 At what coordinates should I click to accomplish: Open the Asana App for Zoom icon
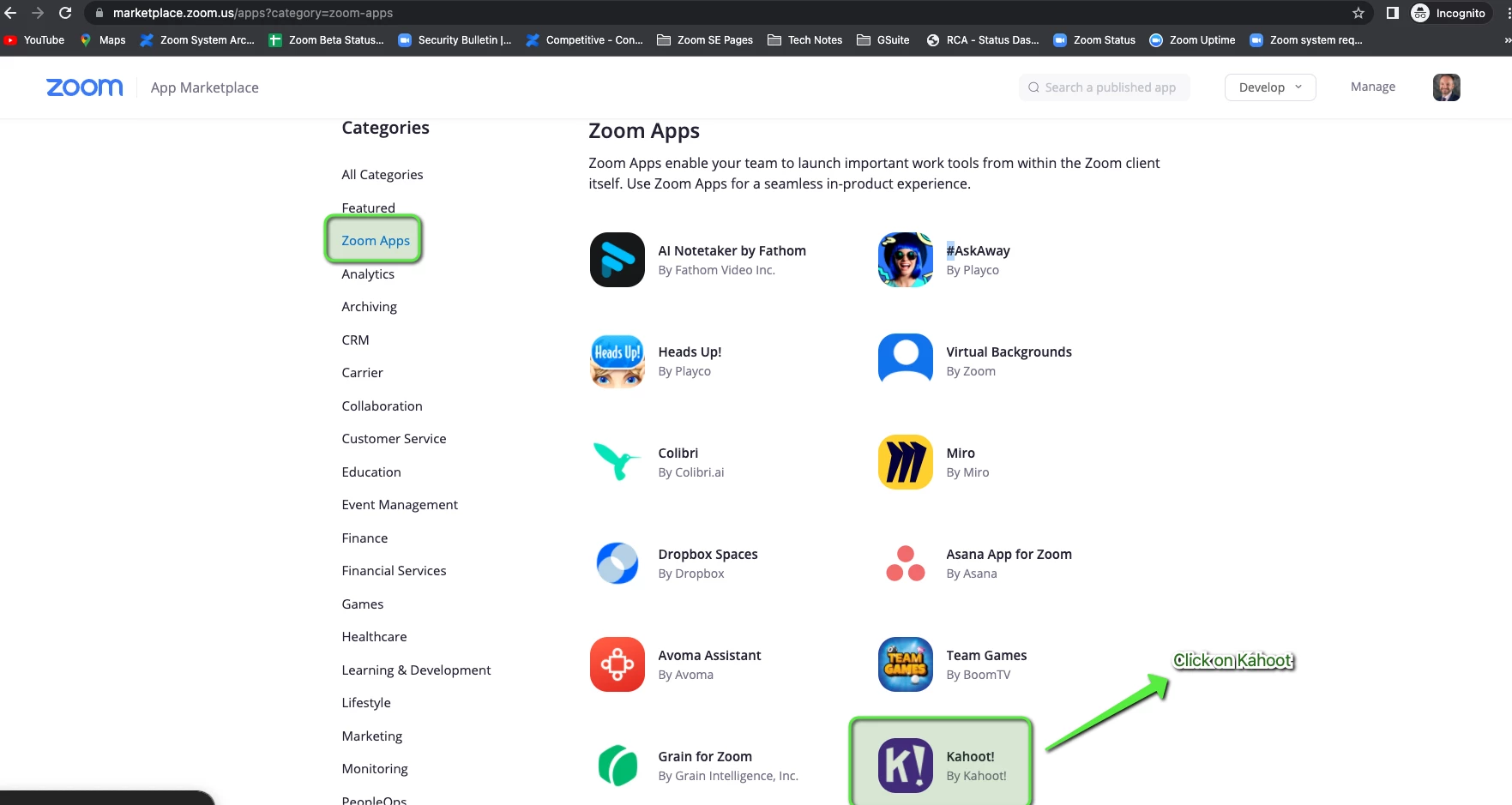tap(905, 563)
